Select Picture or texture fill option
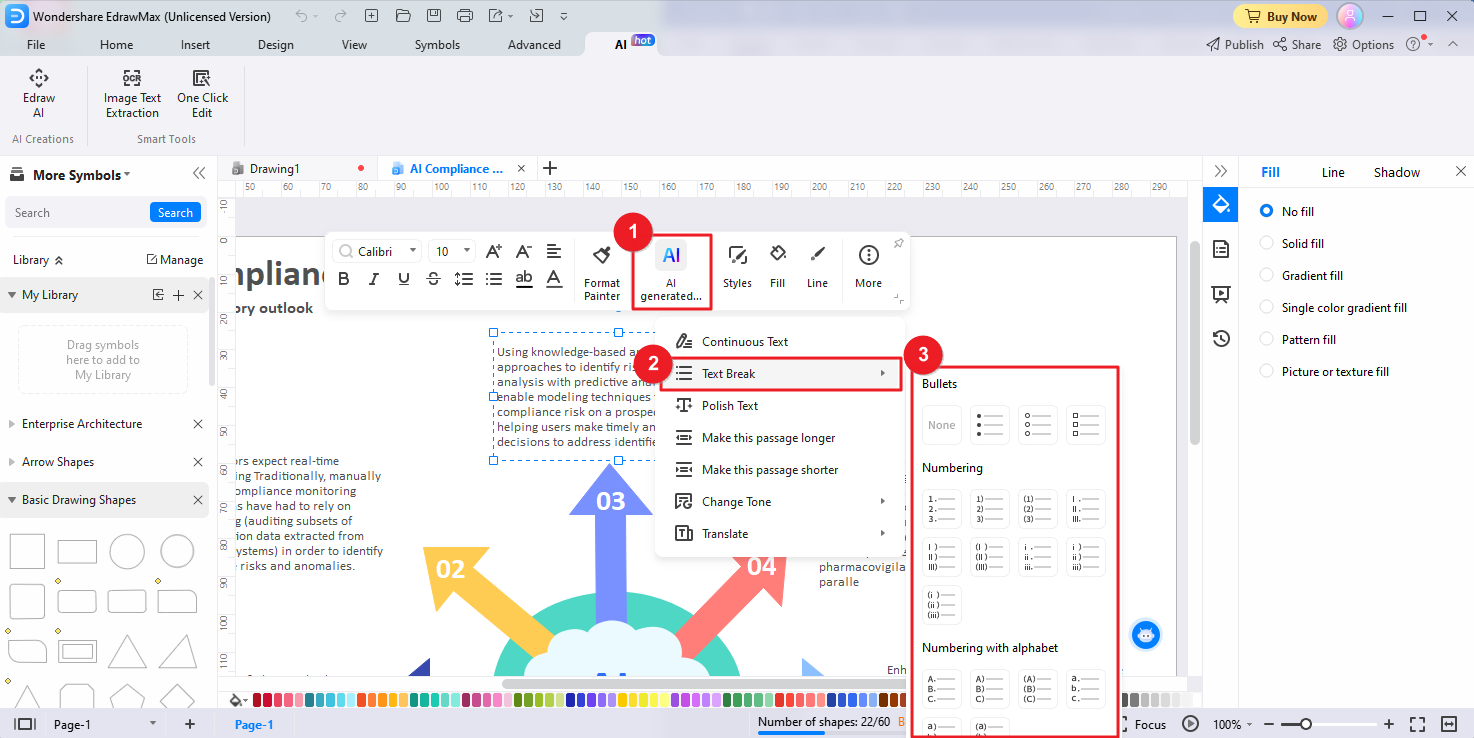 click(x=1324, y=371)
